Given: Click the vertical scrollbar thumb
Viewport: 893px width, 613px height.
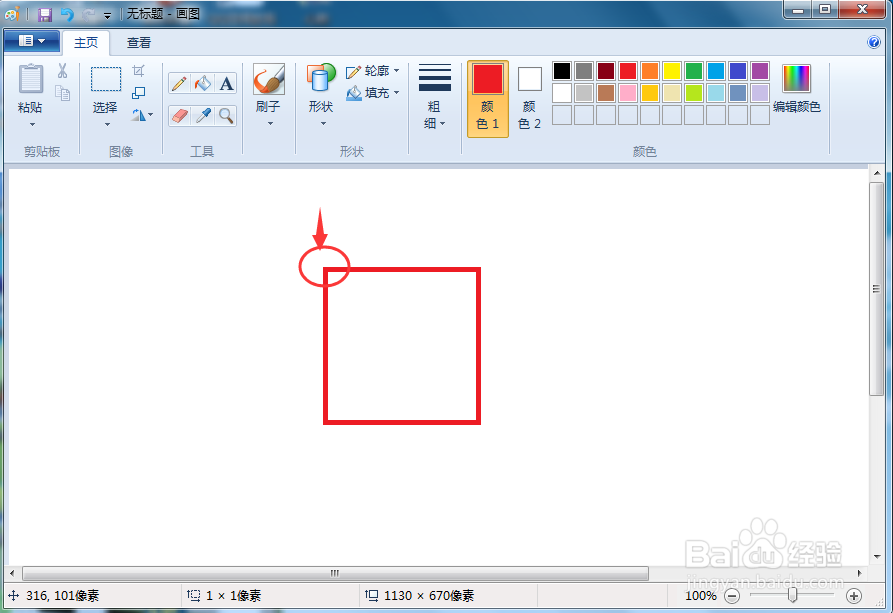Looking at the screenshot, I should click(876, 289).
